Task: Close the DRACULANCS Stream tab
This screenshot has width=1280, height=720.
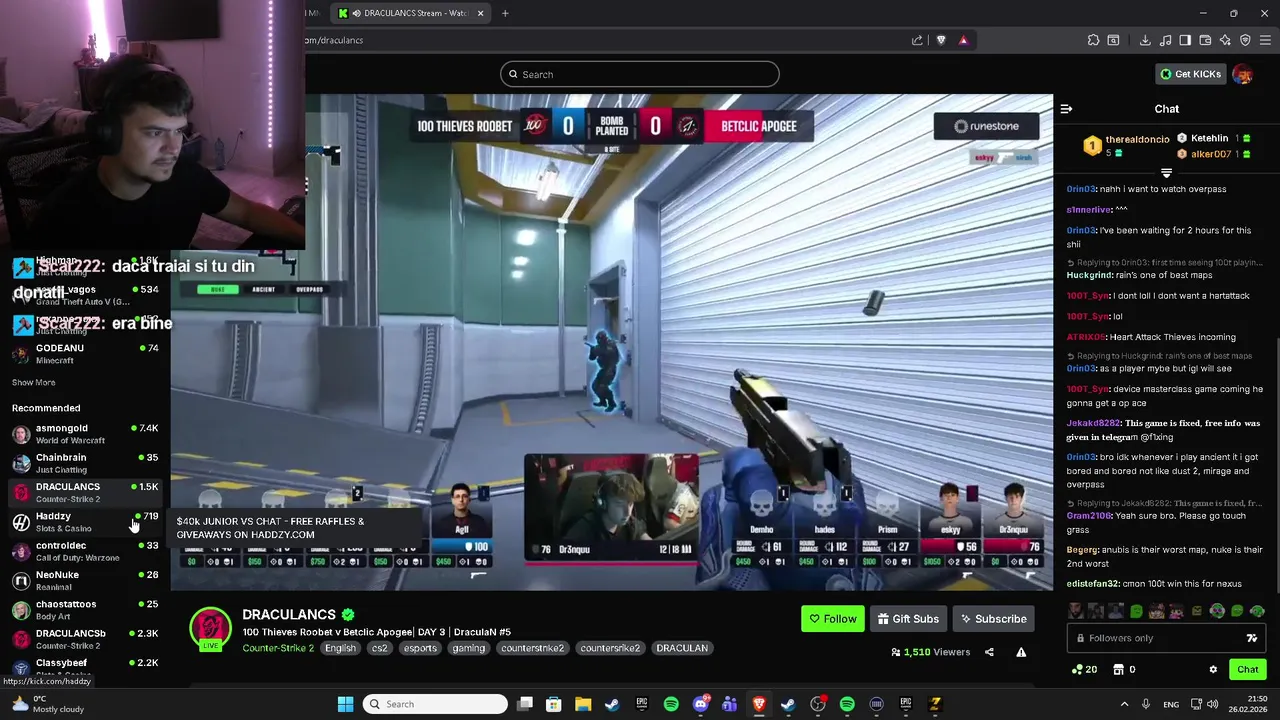Action: (480, 13)
